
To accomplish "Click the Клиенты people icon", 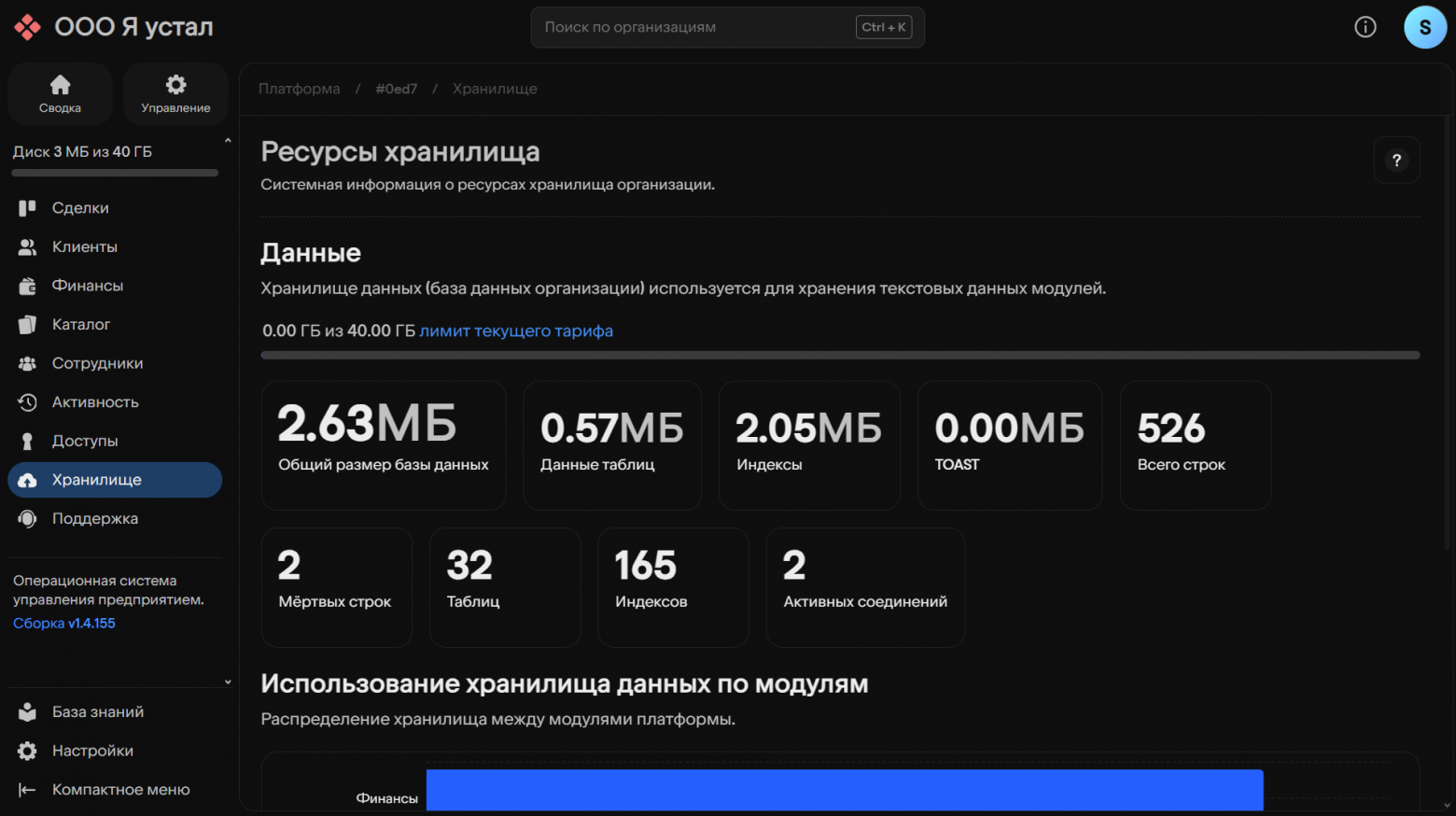I will [27, 247].
